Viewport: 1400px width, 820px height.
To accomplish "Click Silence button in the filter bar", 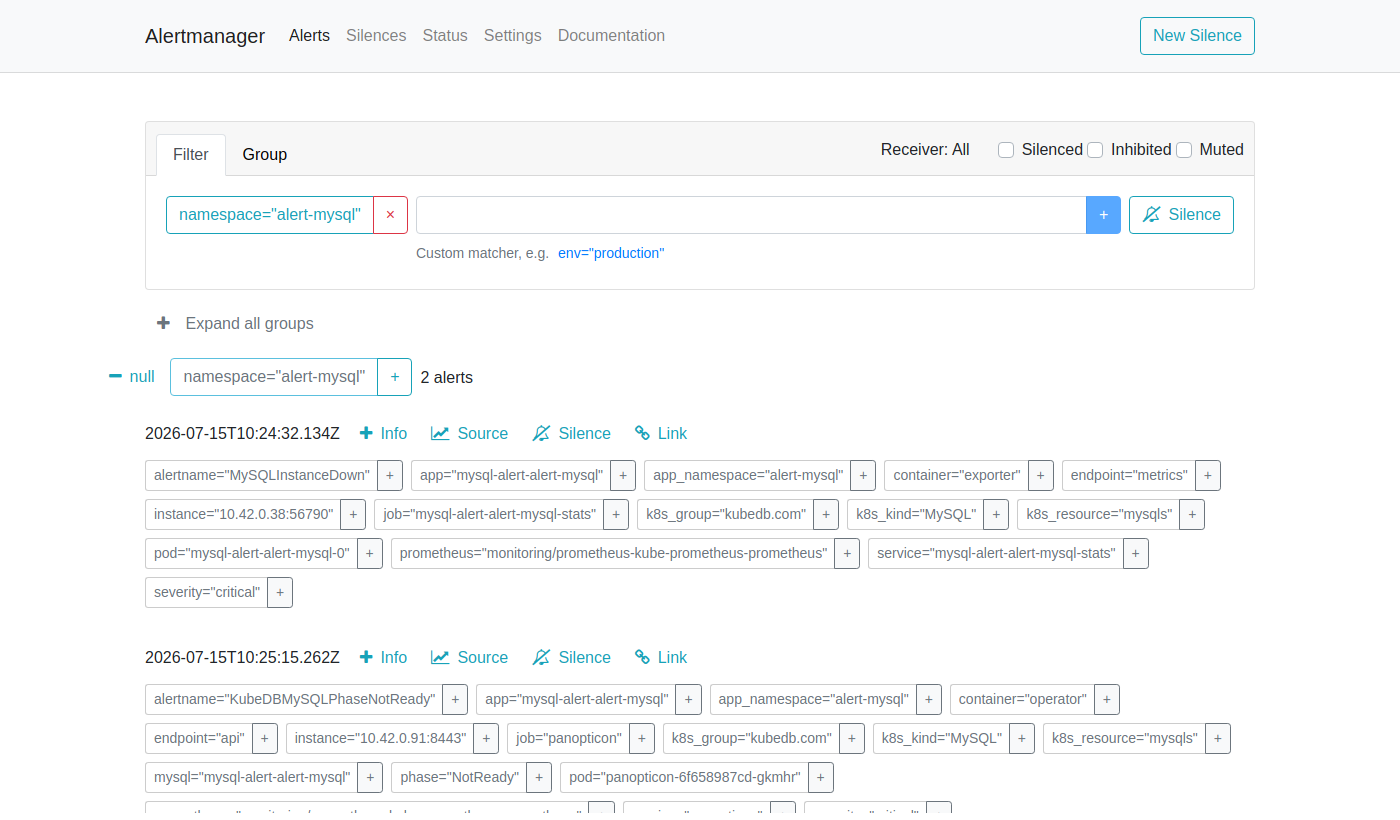I will [x=1181, y=215].
